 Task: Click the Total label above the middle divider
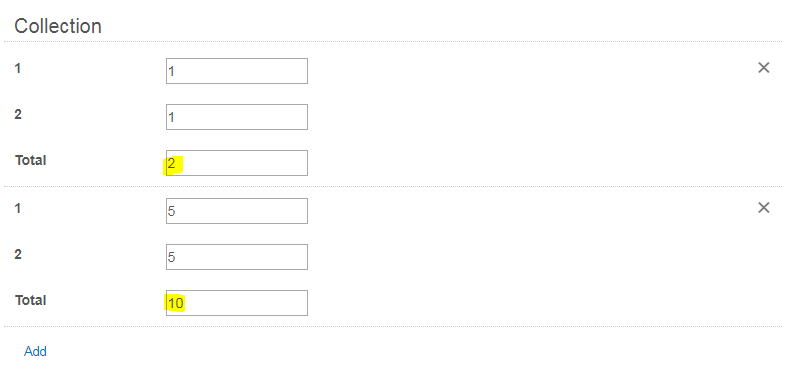[31, 160]
